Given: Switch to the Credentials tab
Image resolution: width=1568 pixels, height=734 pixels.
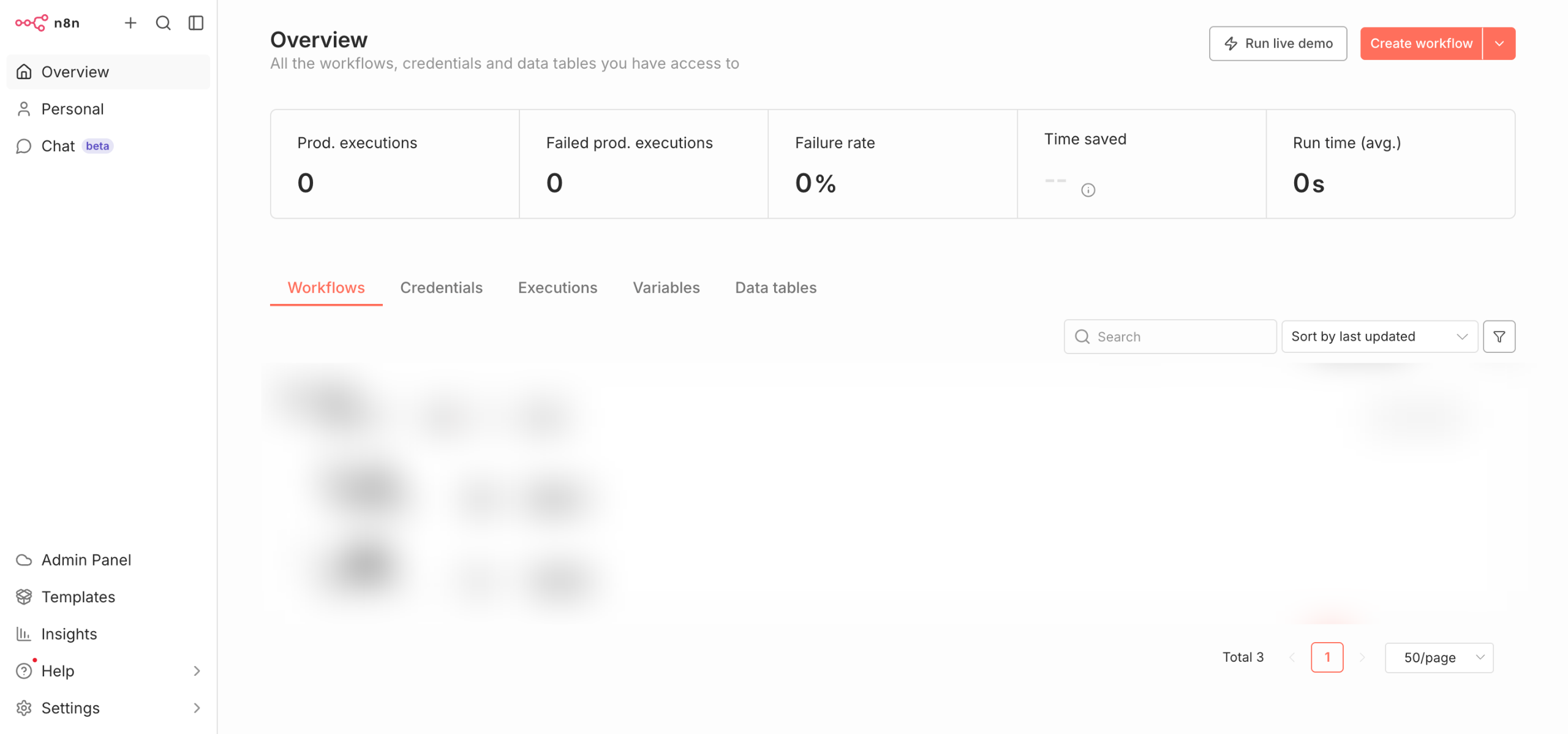Looking at the screenshot, I should coord(441,287).
